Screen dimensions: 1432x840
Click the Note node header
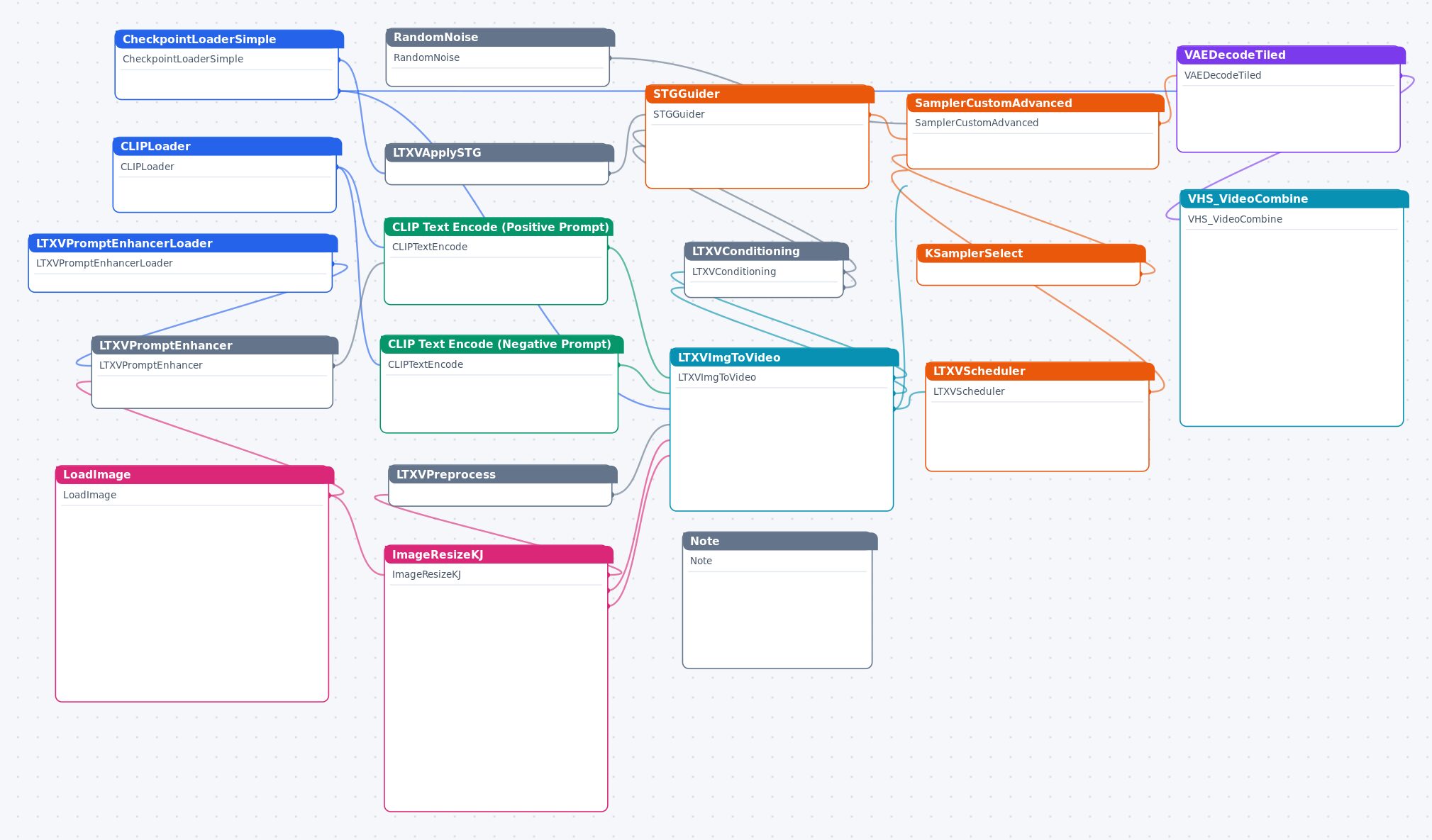pos(780,541)
